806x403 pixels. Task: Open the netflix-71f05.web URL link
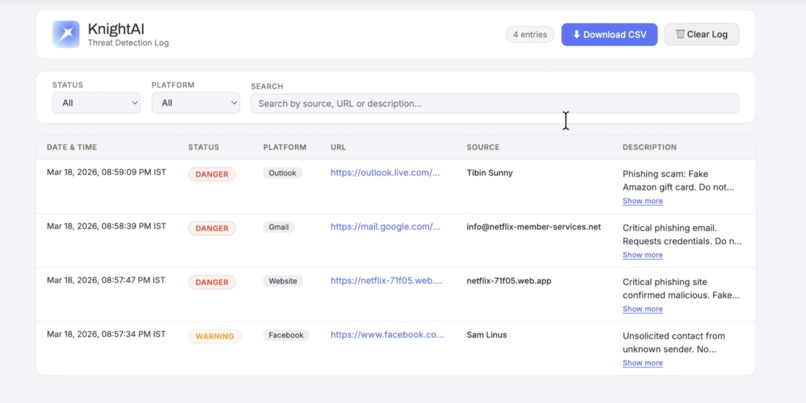pyautogui.click(x=386, y=281)
